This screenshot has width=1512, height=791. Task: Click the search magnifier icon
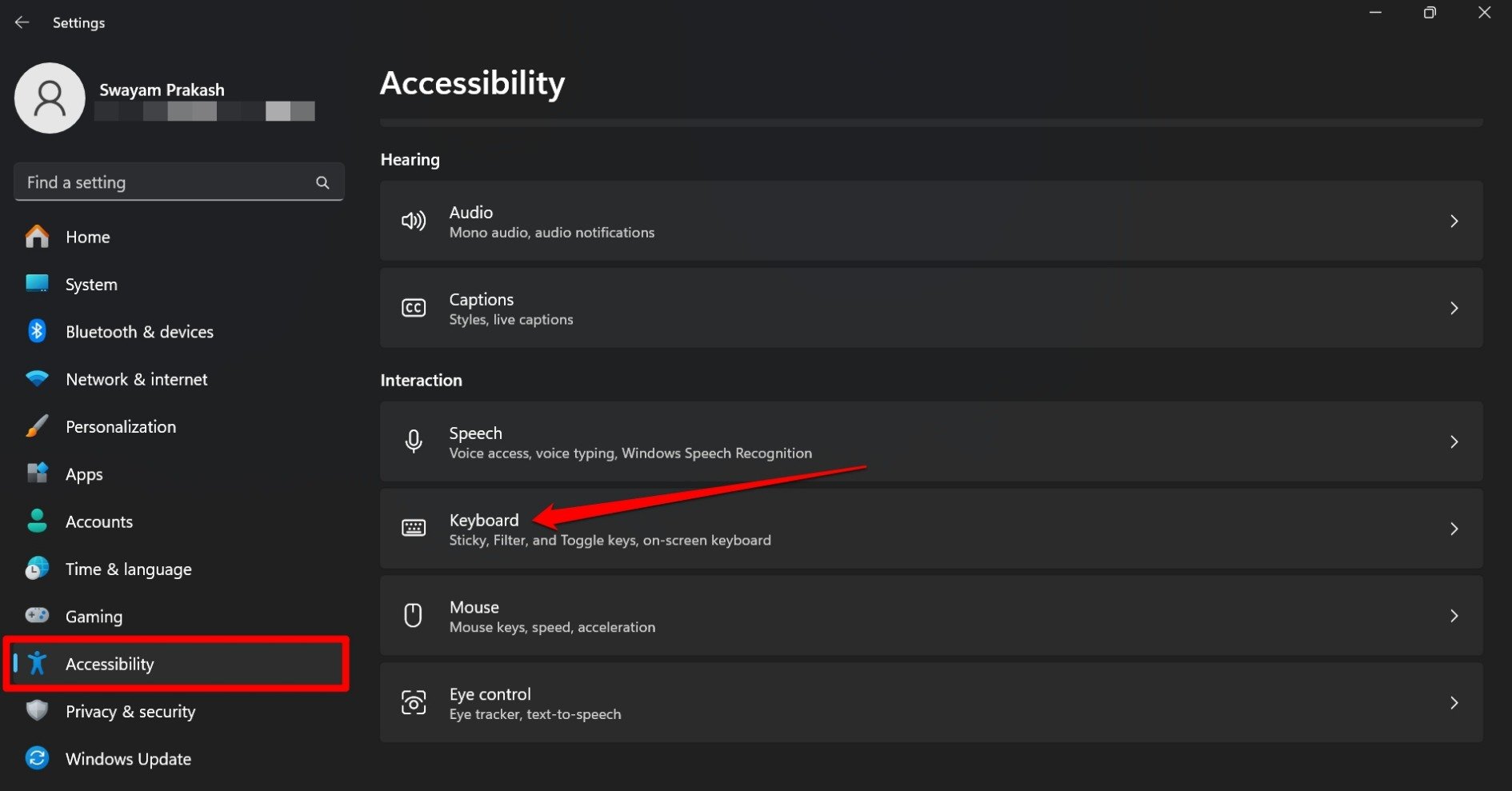point(322,182)
